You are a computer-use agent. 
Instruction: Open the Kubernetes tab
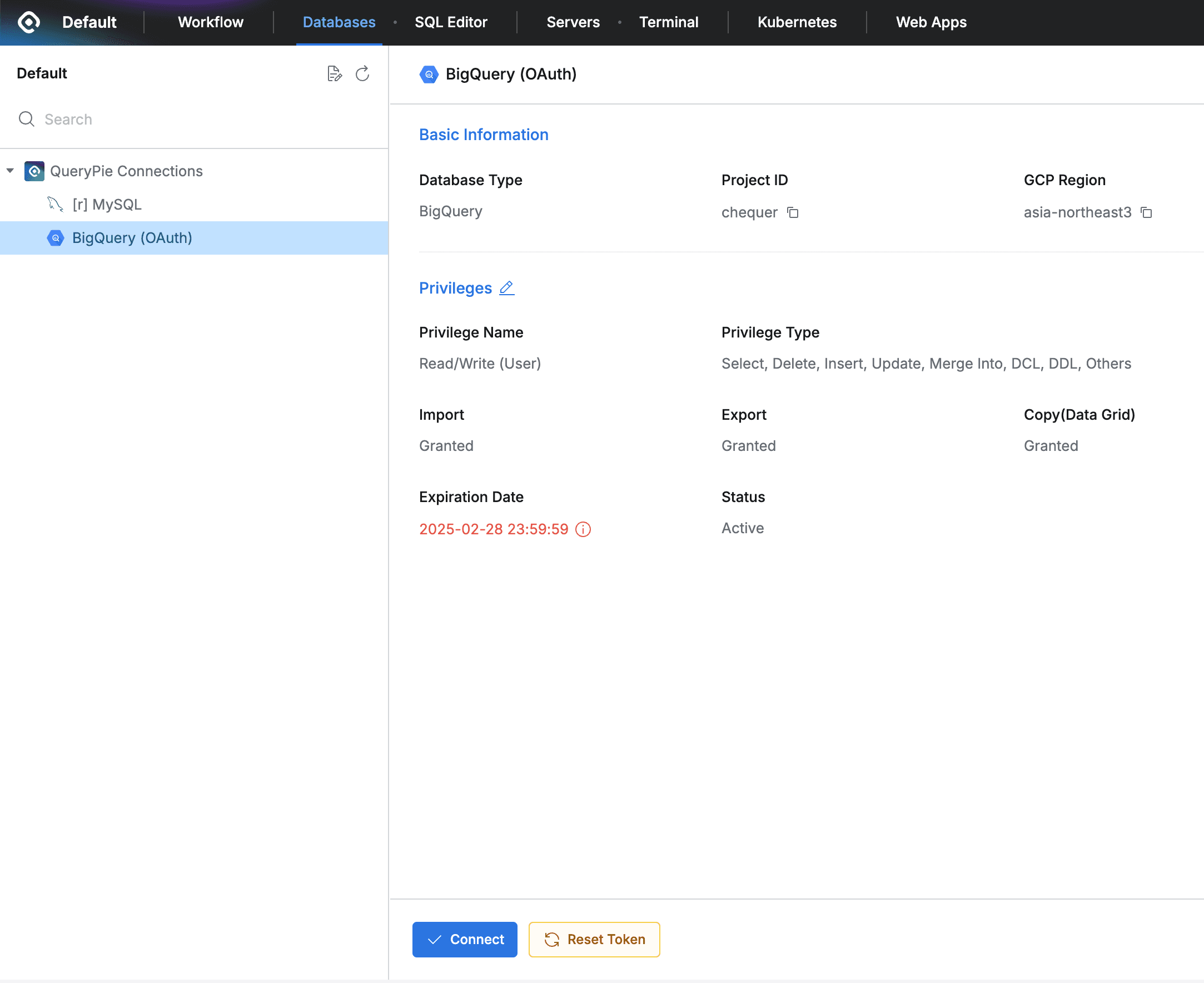tap(797, 22)
